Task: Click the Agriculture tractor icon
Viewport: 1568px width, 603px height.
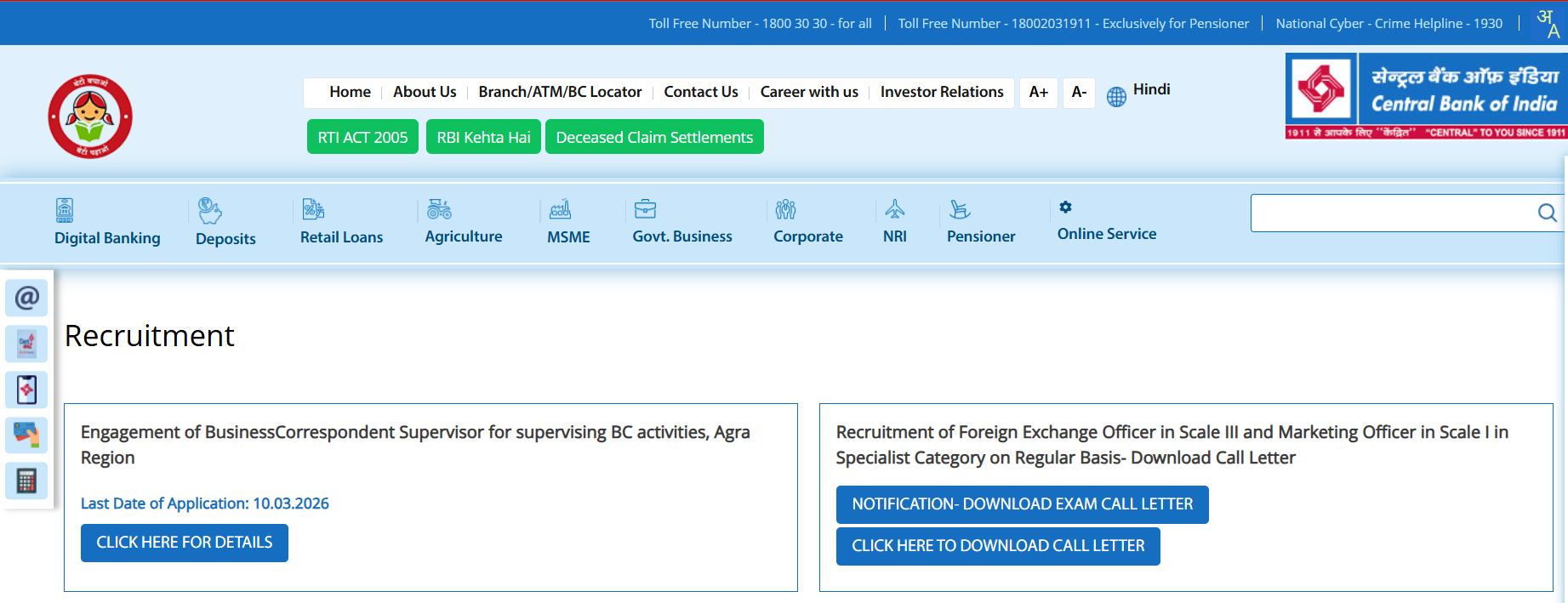Action: (x=439, y=208)
